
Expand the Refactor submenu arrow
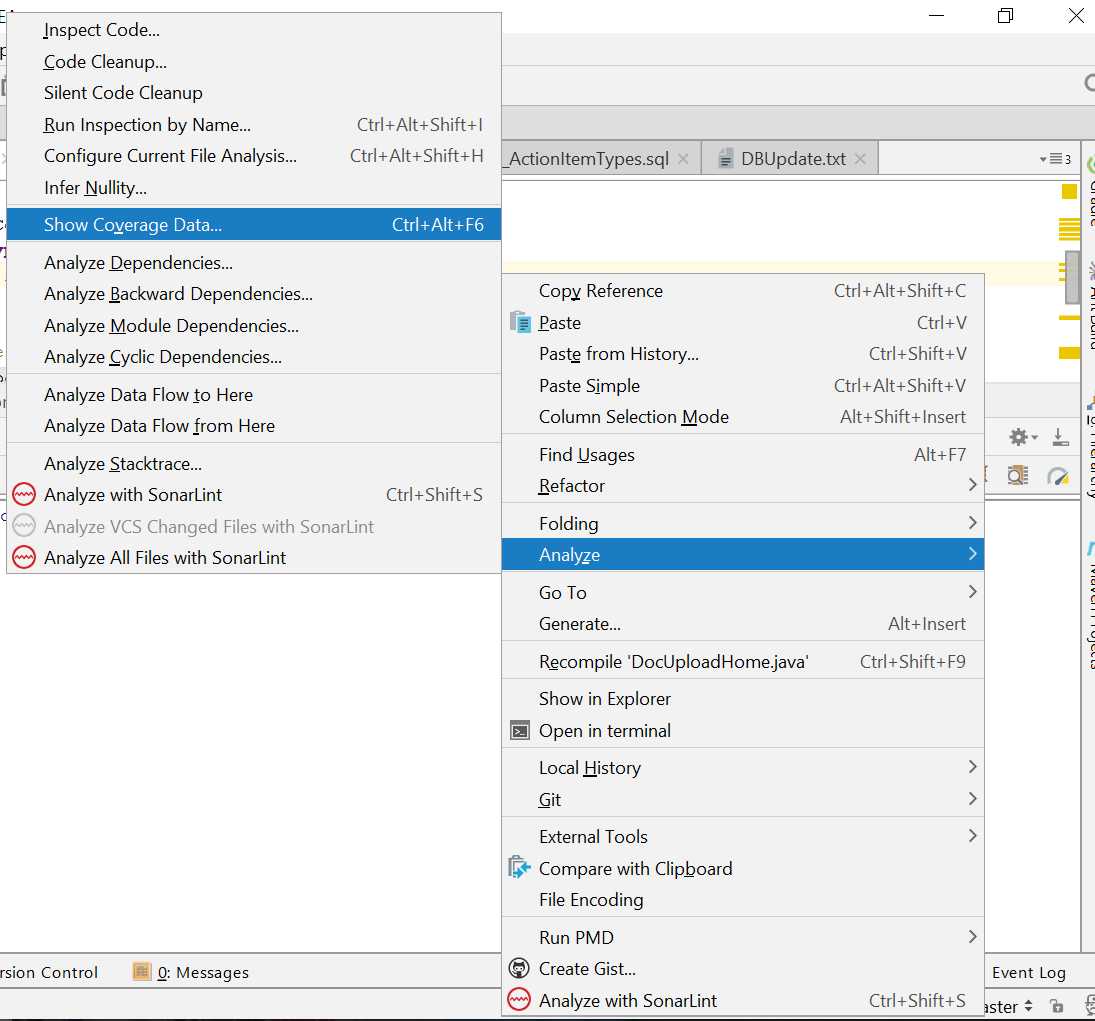[x=972, y=485]
